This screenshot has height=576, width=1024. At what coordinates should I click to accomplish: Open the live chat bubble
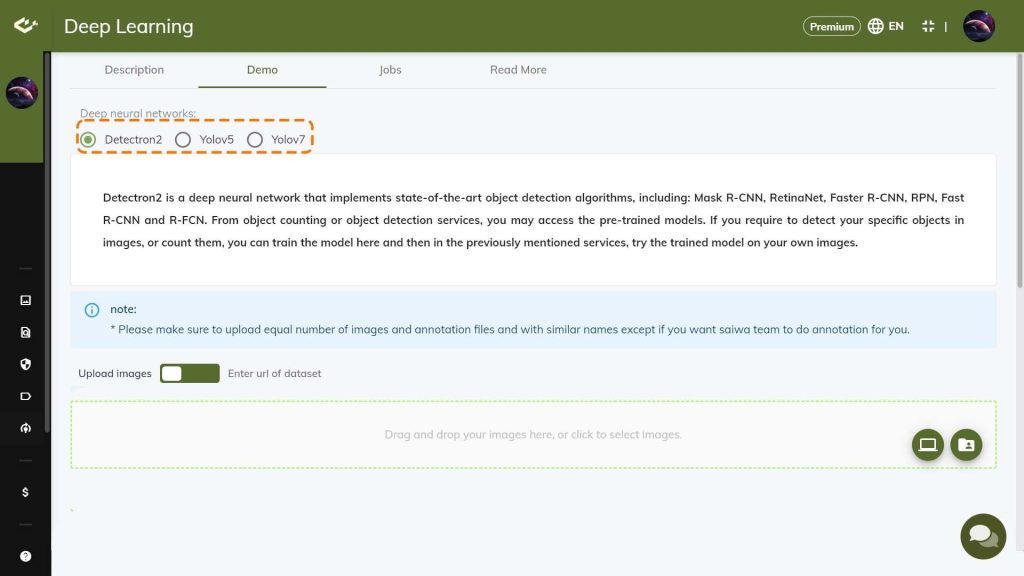click(982, 537)
